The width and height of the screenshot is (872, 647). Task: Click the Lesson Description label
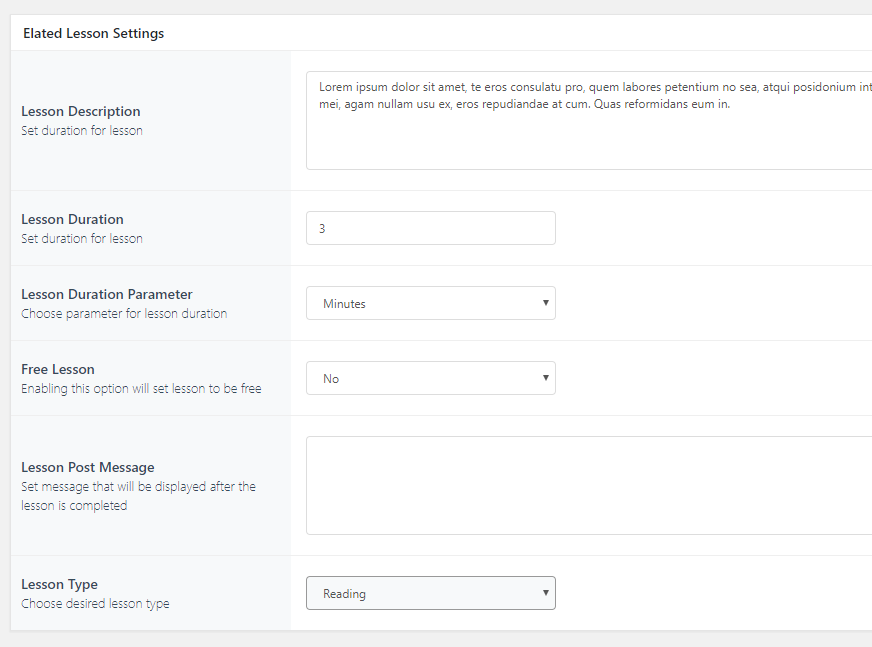(x=81, y=111)
